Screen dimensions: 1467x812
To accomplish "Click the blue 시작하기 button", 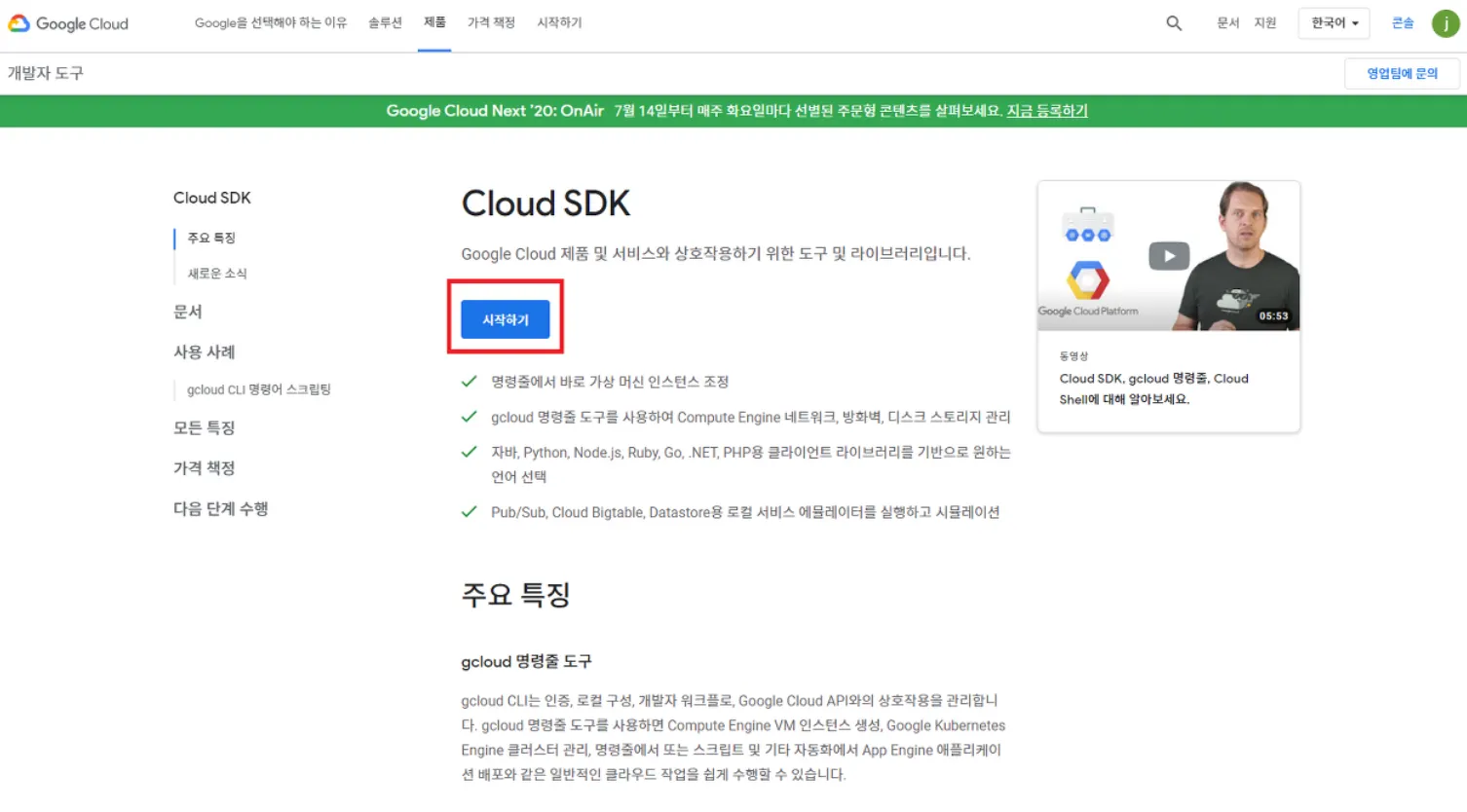I will tap(506, 319).
